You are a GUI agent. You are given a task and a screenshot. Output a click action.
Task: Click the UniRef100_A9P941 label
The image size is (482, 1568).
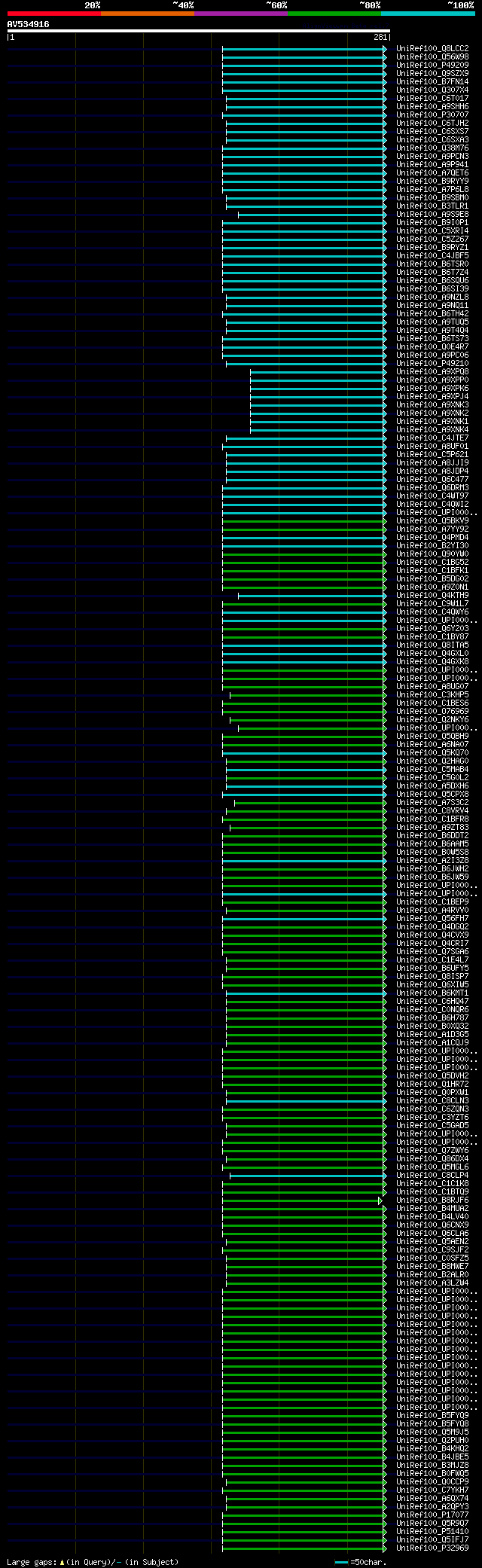click(432, 164)
